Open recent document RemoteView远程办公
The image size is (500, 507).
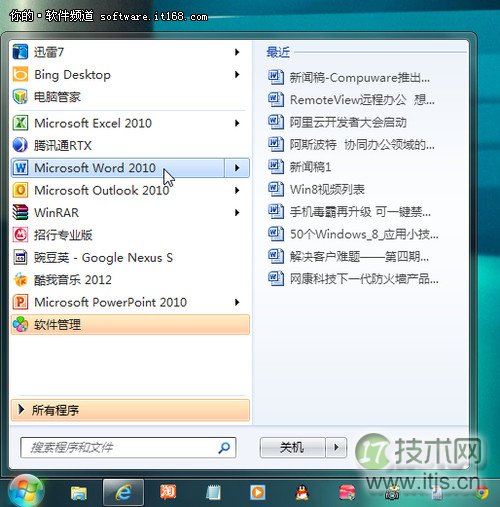click(x=351, y=100)
